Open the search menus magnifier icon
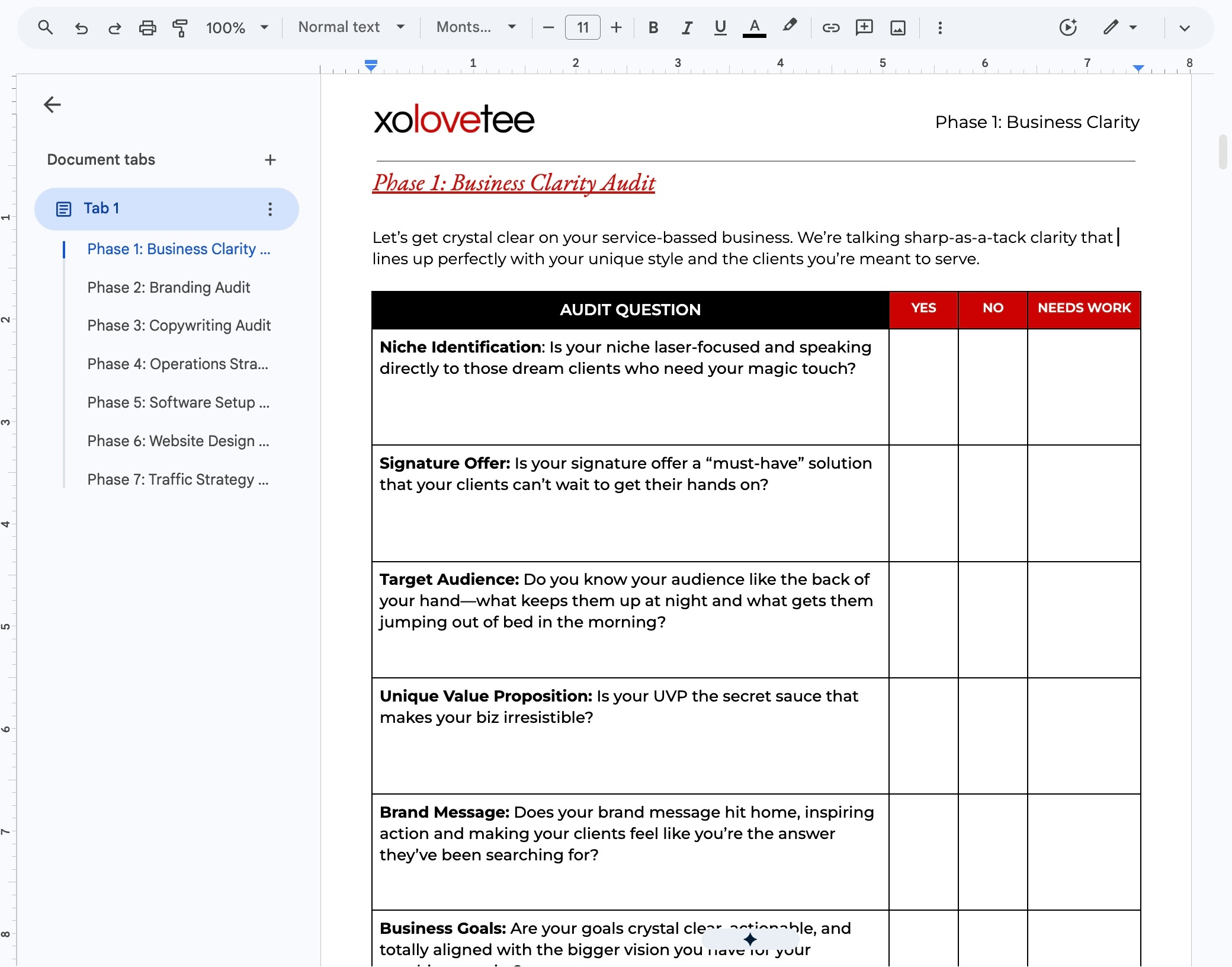Viewport: 1232px width, 967px height. pyautogui.click(x=45, y=27)
